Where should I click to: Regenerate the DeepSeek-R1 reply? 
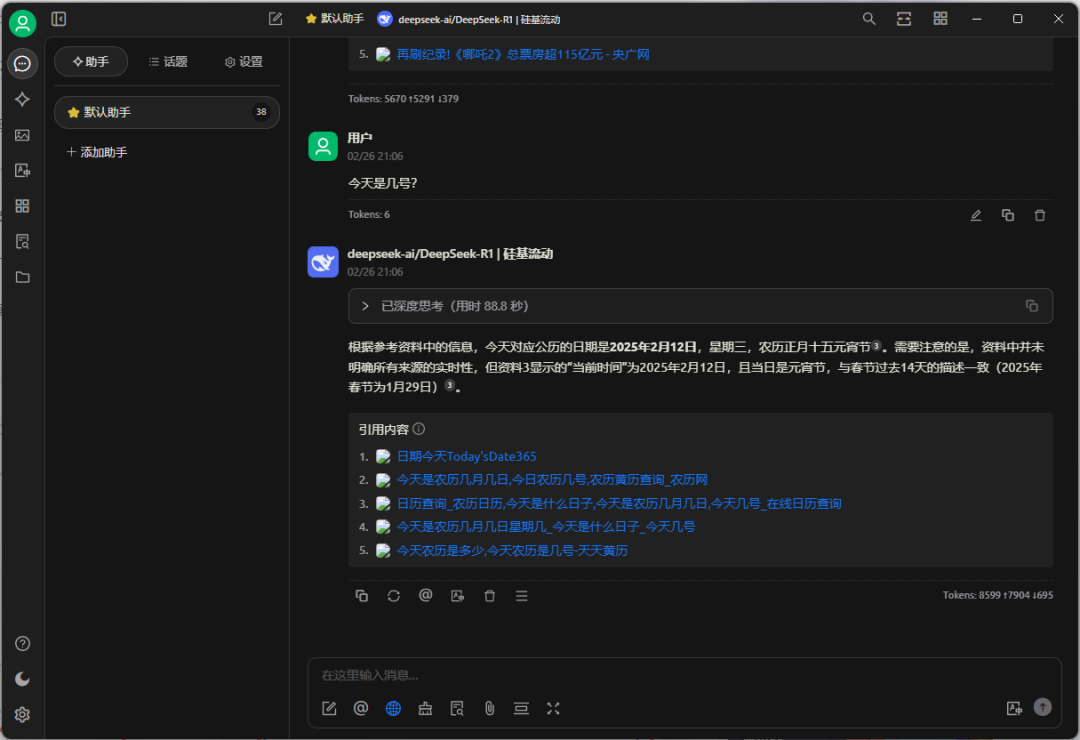tap(394, 596)
